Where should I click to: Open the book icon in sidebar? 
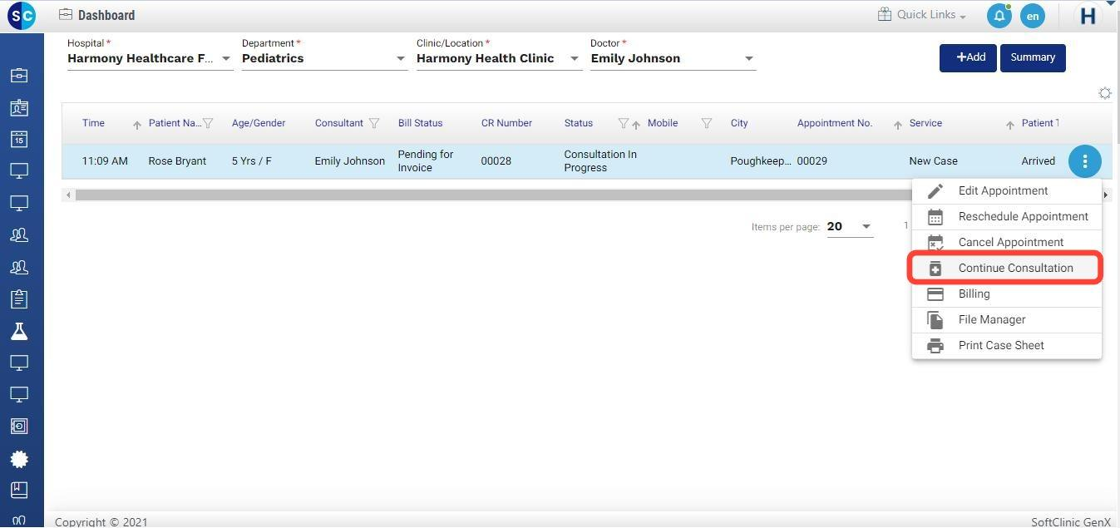click(19, 490)
